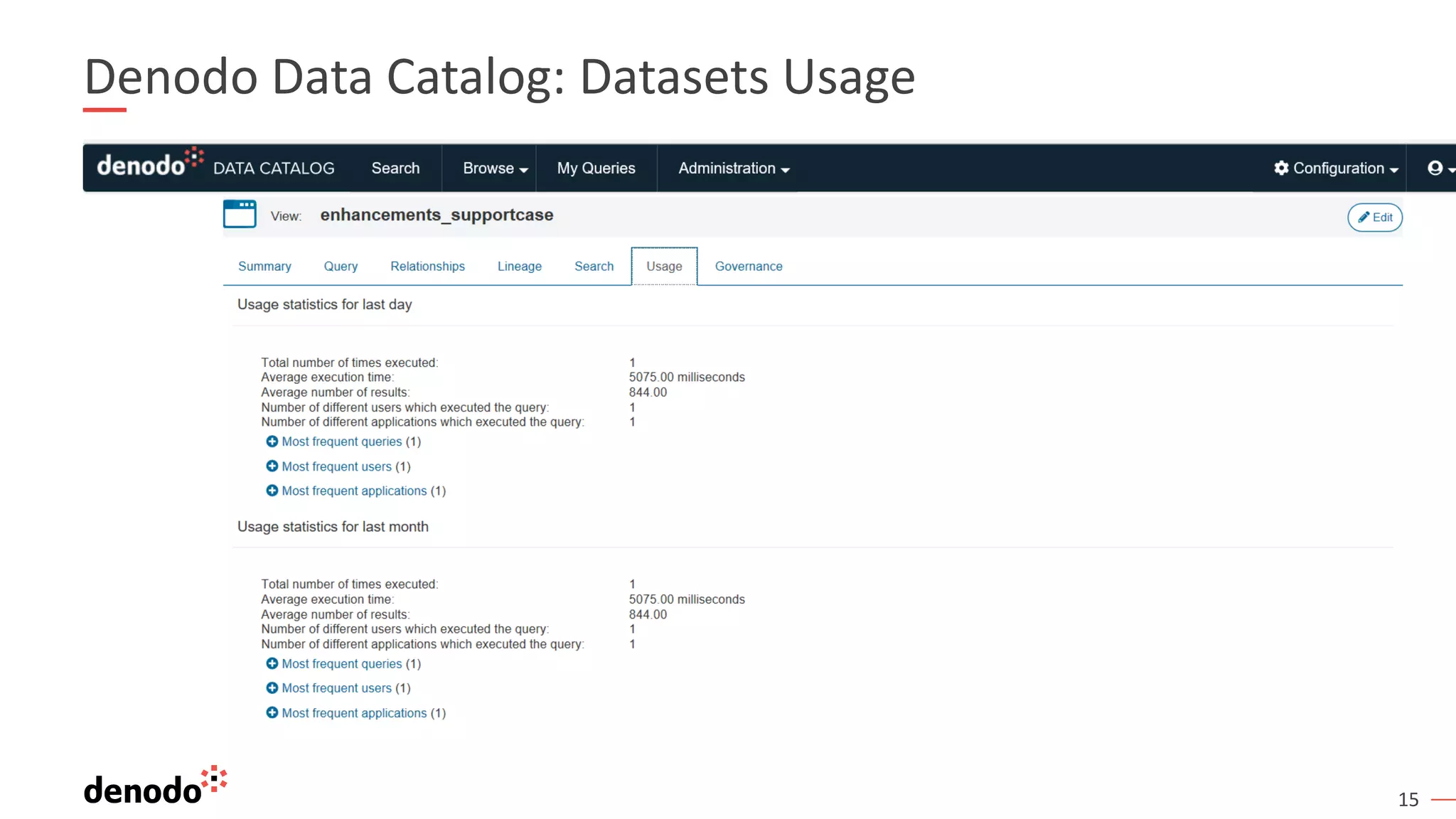Switch to the Search tab of the view
The height and width of the screenshot is (819, 1456).
click(x=594, y=267)
